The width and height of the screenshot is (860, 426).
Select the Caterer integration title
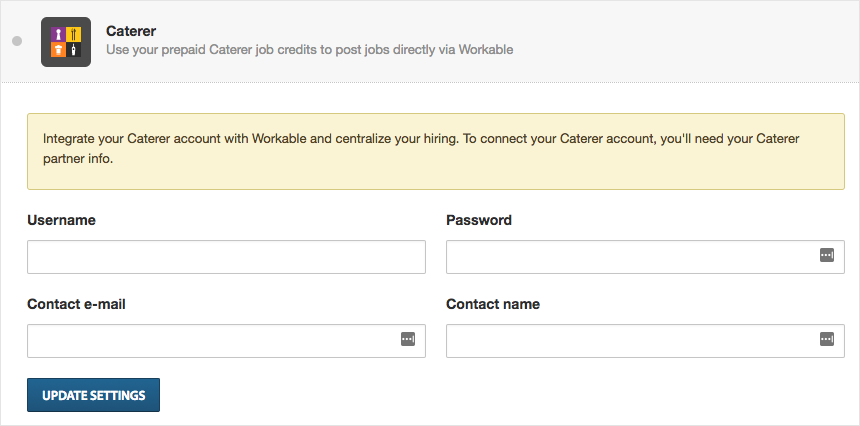(131, 31)
